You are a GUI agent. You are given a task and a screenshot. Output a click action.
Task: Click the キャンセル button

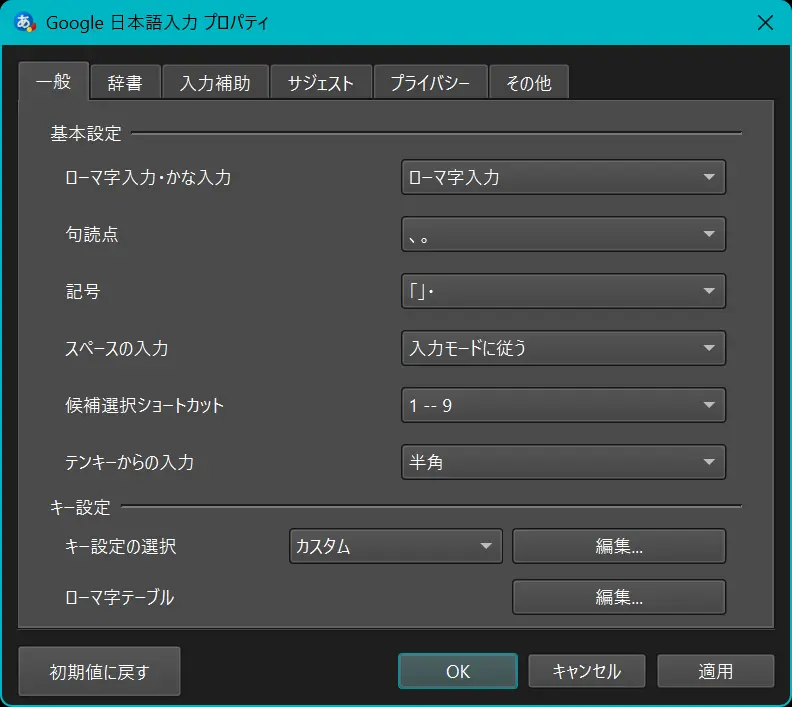[587, 672]
